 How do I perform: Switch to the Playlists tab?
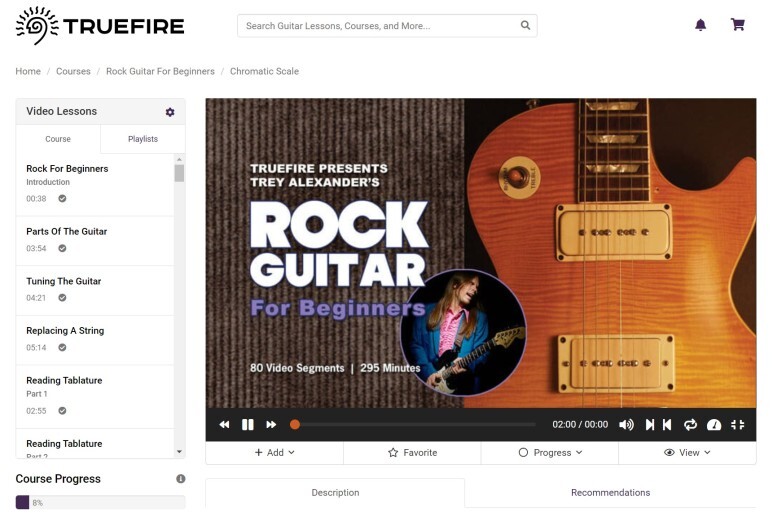[x=143, y=139]
